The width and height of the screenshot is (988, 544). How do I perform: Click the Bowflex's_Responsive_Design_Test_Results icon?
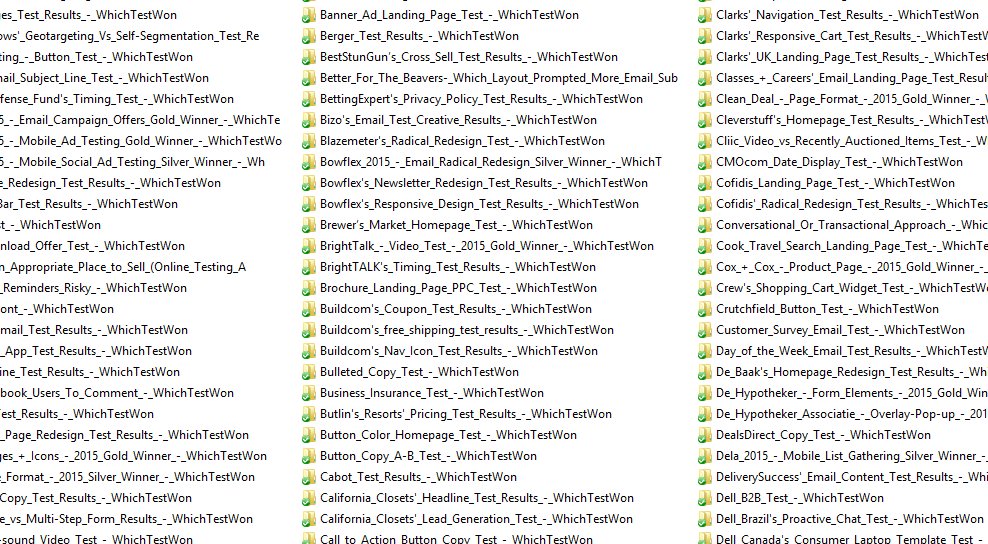tap(308, 204)
